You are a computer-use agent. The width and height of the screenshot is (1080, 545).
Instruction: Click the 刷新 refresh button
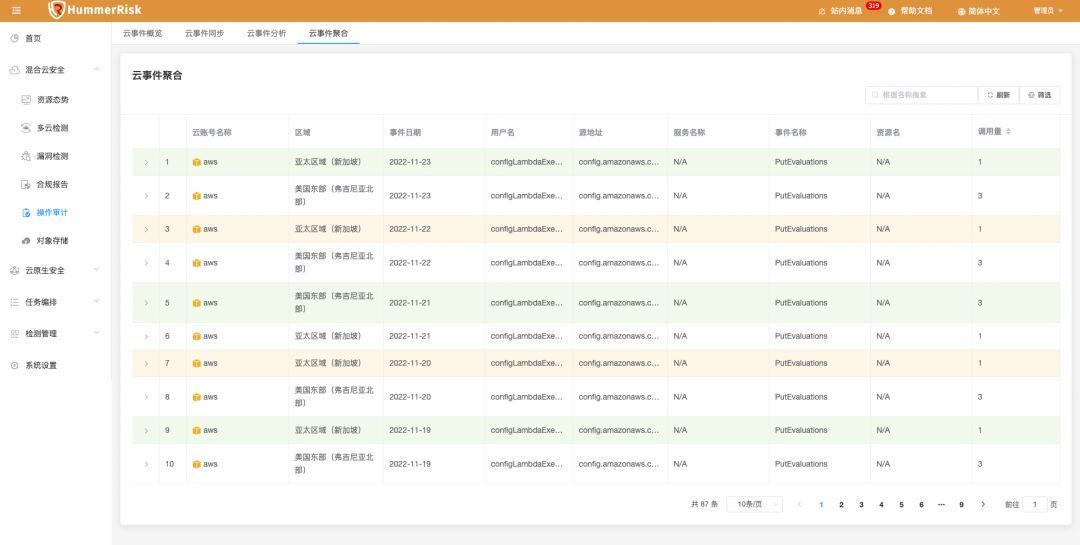click(x=998, y=95)
